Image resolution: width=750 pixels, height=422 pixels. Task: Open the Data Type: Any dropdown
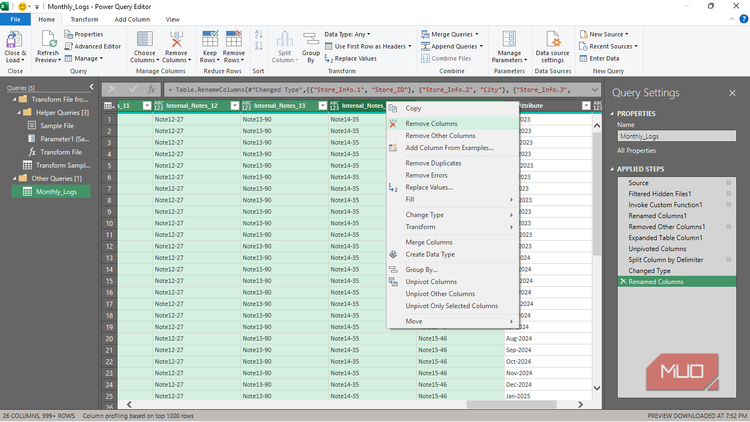[347, 34]
